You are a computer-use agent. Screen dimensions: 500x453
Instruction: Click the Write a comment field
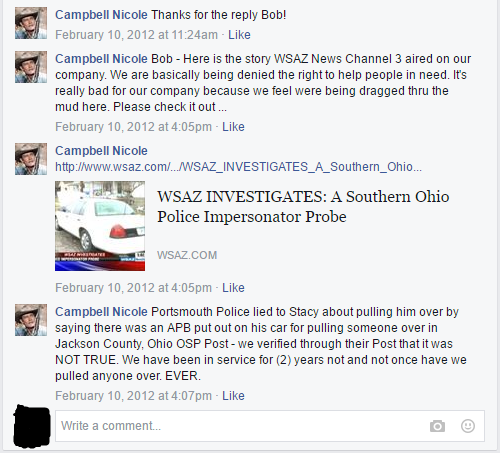pos(270,426)
